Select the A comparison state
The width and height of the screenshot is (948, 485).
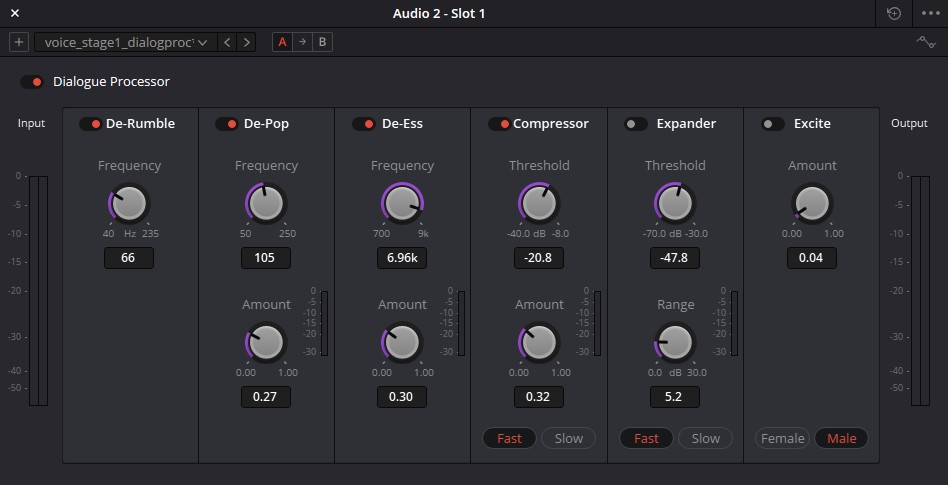tap(282, 42)
